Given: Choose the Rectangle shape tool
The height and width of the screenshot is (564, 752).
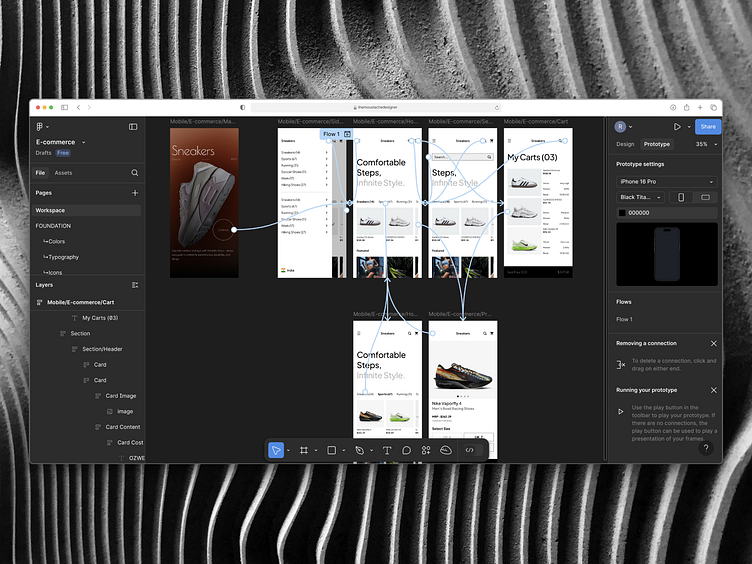Looking at the screenshot, I should 331,450.
